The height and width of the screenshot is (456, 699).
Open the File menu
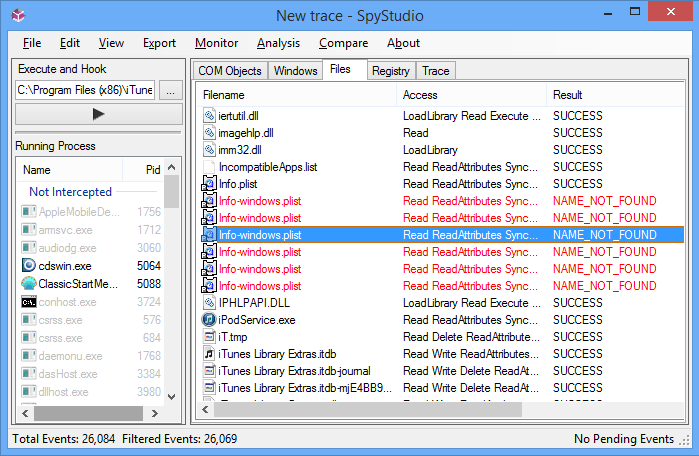point(32,43)
